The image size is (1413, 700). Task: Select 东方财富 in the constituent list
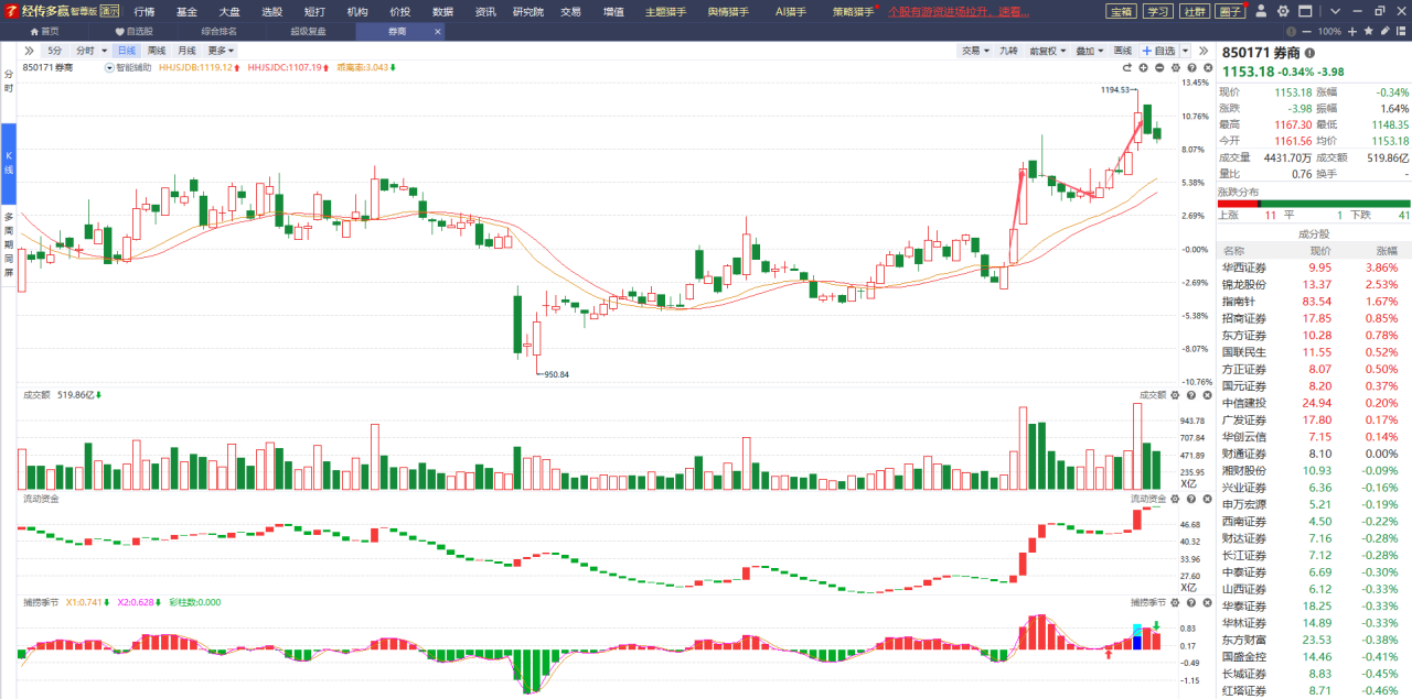(1314, 640)
